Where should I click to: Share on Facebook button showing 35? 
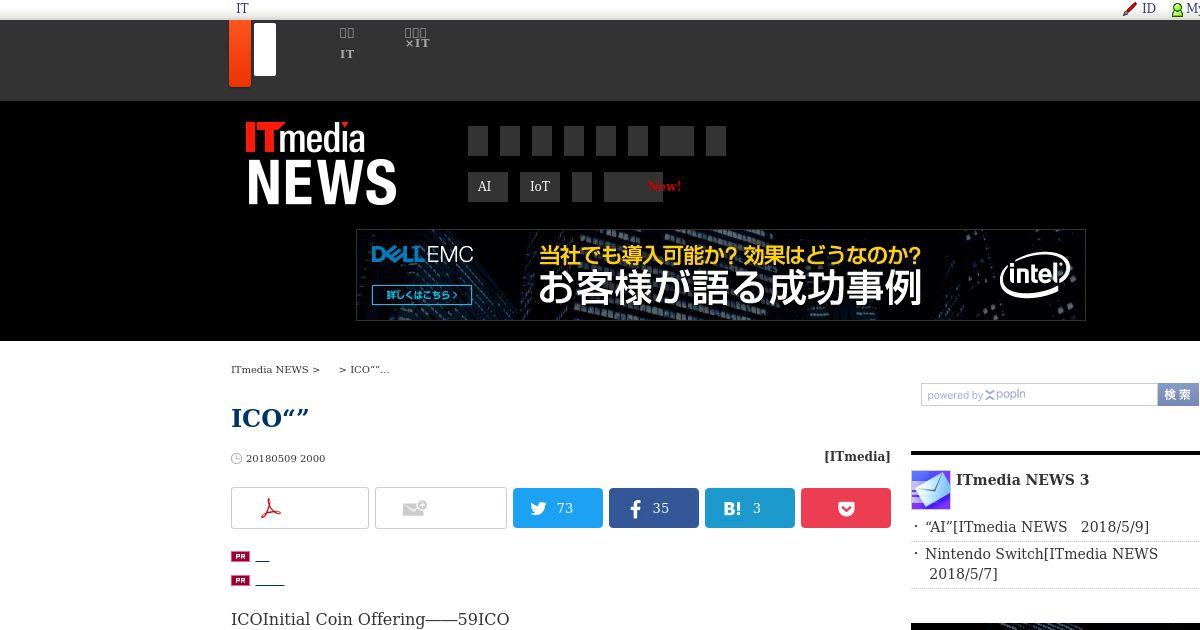pyautogui.click(x=654, y=508)
